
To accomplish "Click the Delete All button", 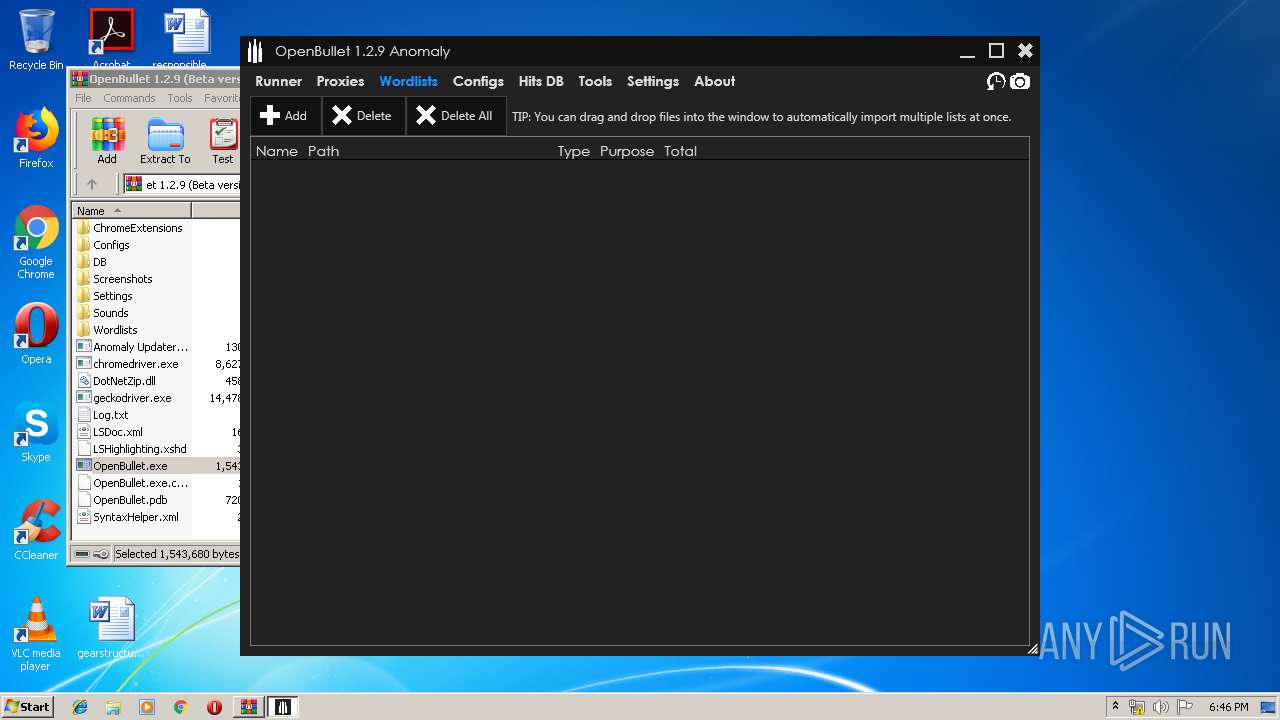I will (x=456, y=116).
